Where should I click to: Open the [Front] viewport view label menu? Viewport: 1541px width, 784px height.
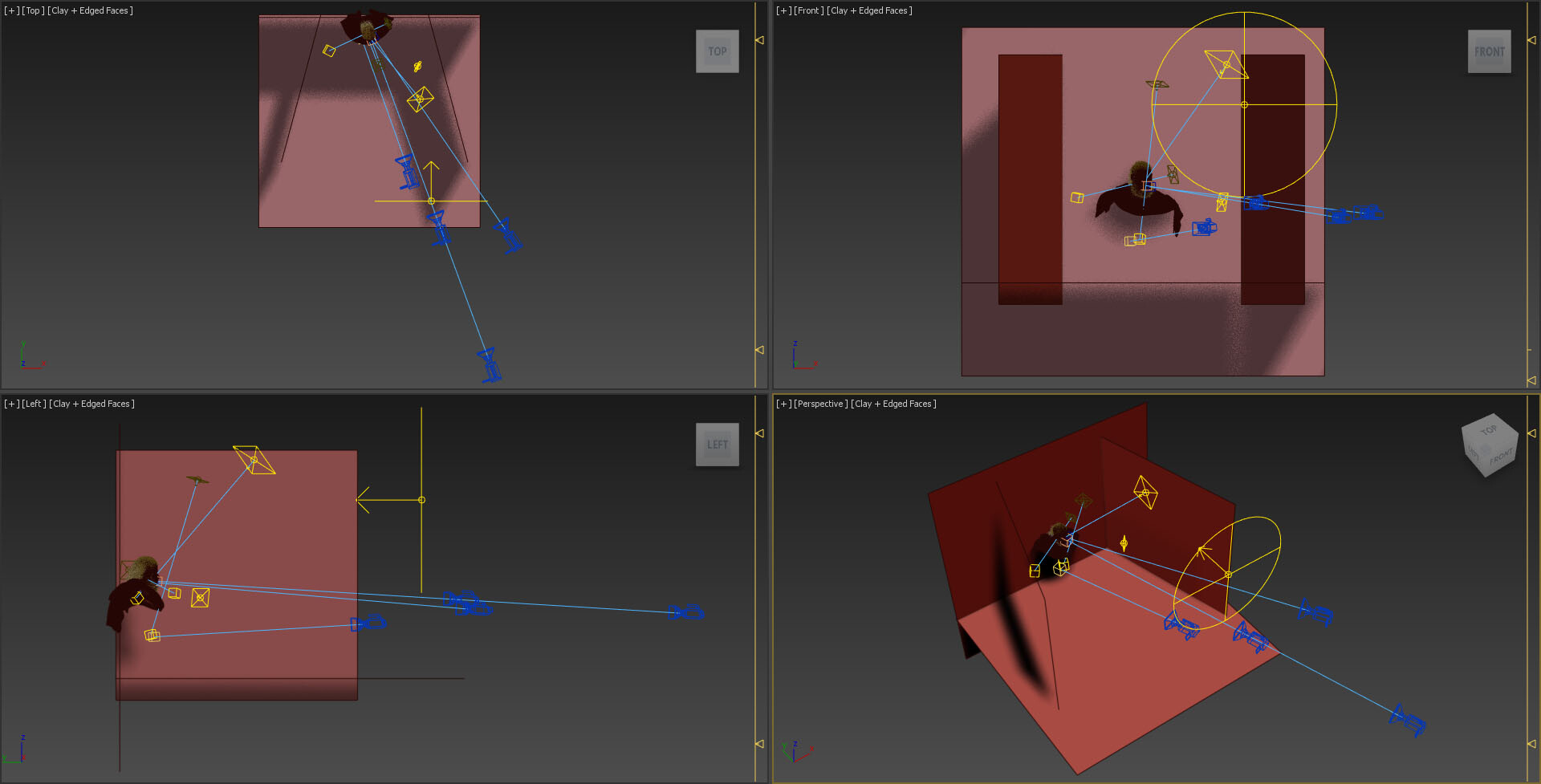click(808, 10)
